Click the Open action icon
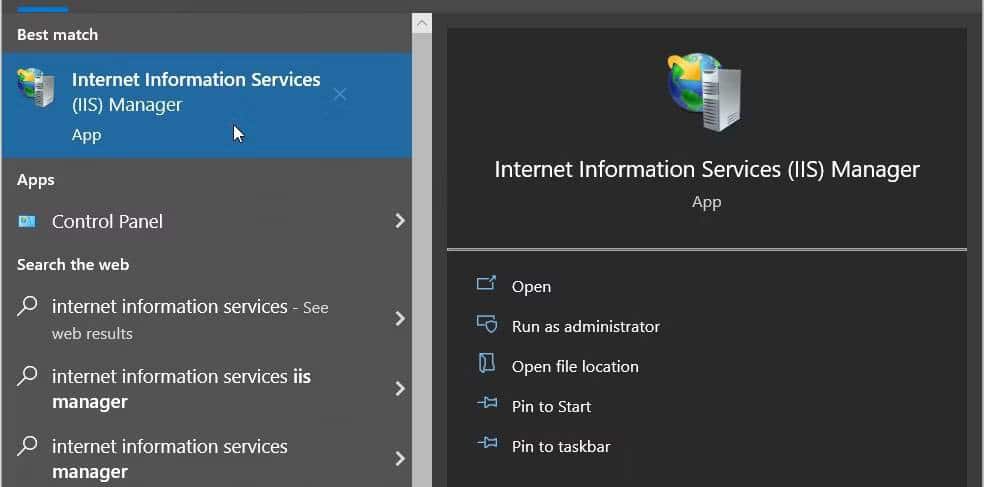The image size is (984, 487). 486,284
